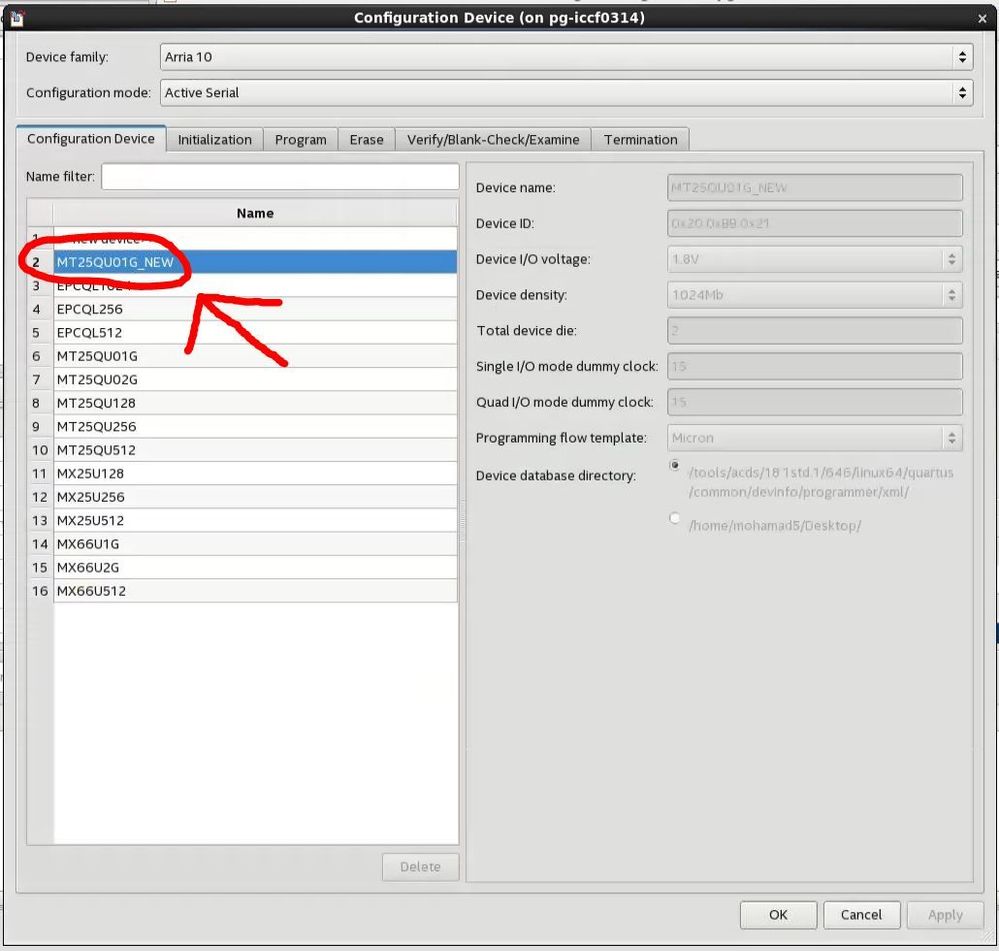Select the MT25QU512 device
This screenshot has height=951, width=999.
(x=255, y=450)
